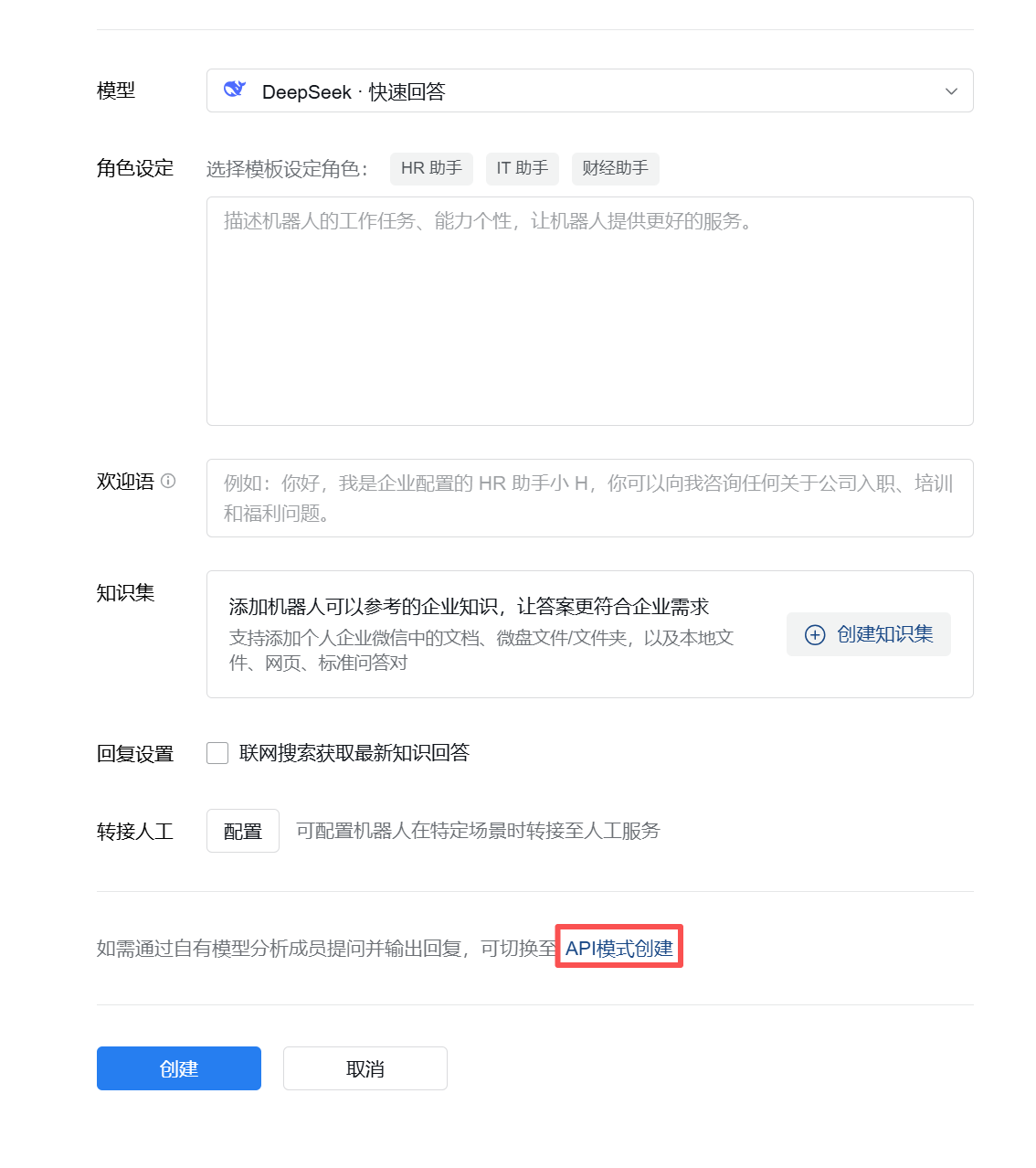Viewport: 1036px width, 1168px height.
Task: Select the HR 助手 role template
Action: [x=431, y=168]
